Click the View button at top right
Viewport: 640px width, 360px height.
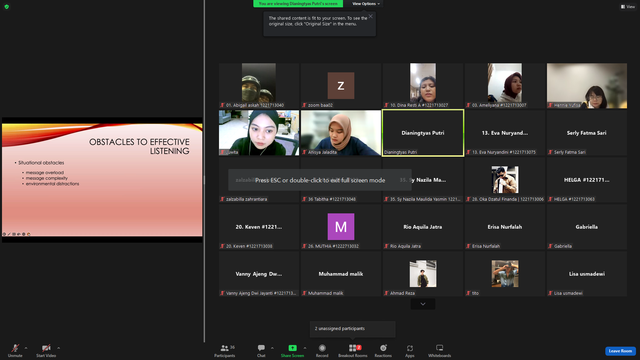pyautogui.click(x=628, y=7)
